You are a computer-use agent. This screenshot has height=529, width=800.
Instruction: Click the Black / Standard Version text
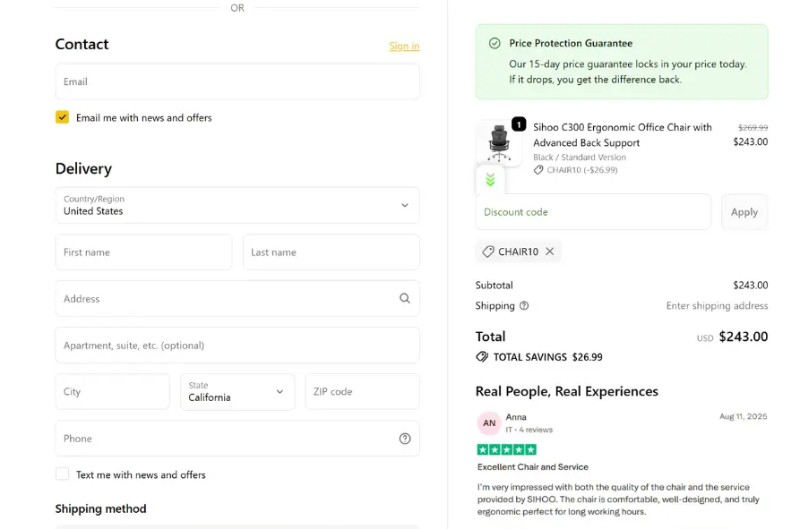[580, 157]
